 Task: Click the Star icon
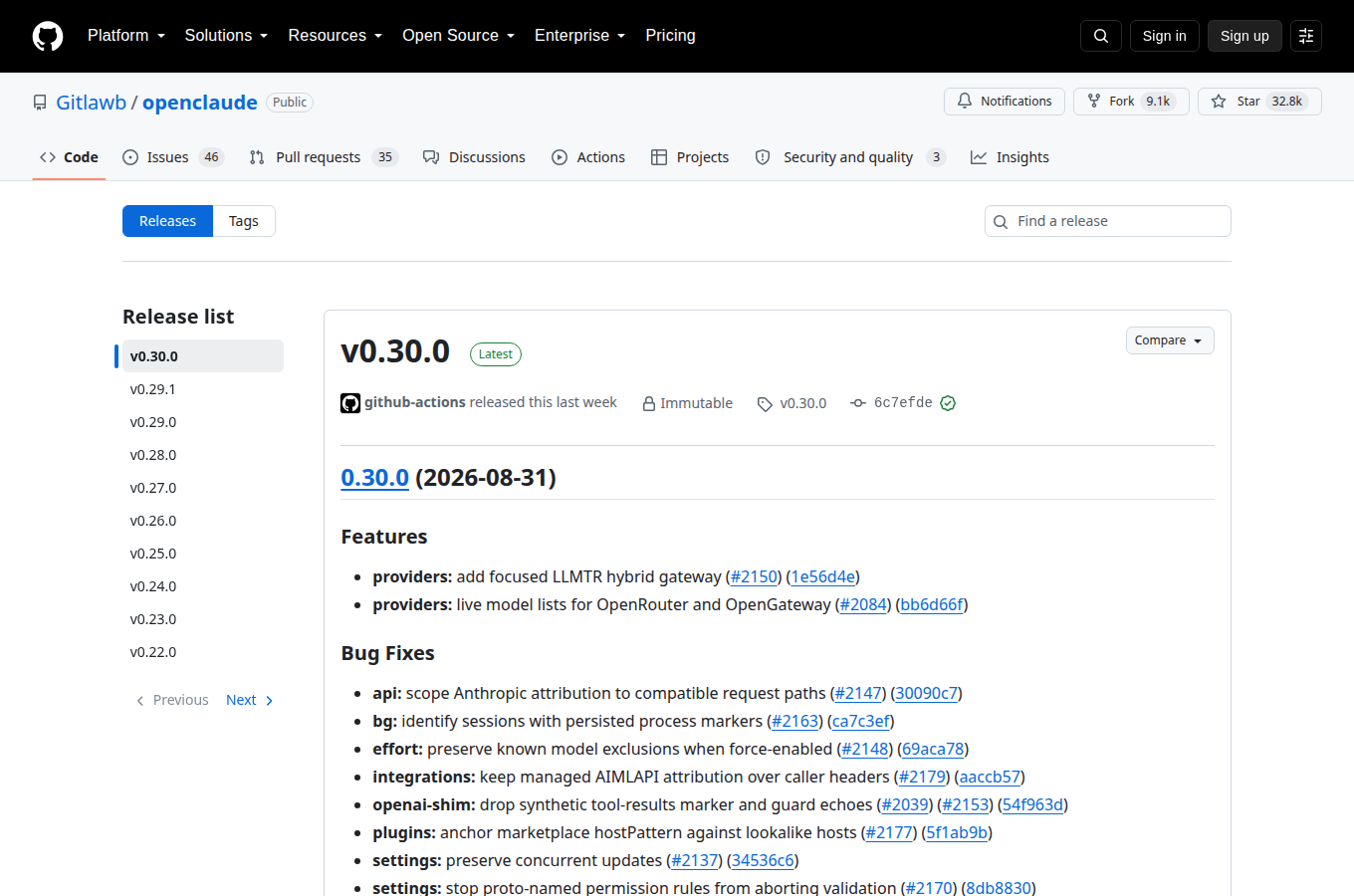point(1219,102)
